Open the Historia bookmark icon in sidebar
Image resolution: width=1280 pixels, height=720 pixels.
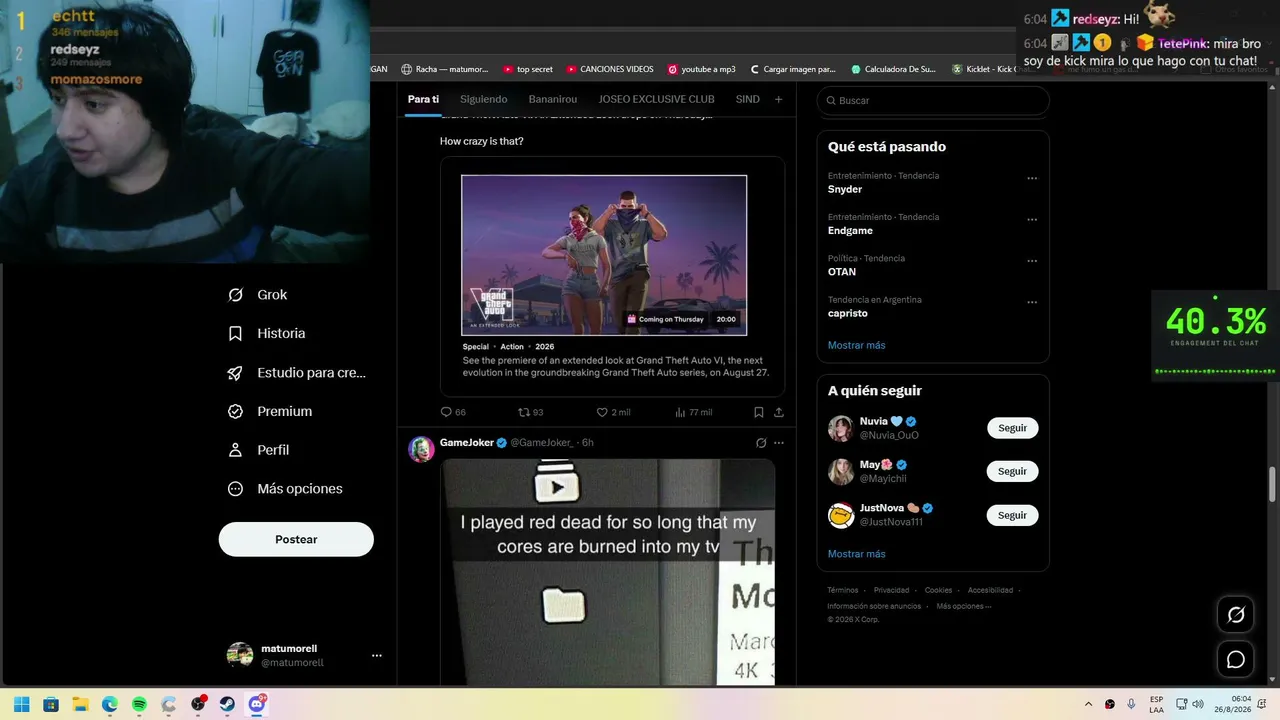pyautogui.click(x=235, y=333)
